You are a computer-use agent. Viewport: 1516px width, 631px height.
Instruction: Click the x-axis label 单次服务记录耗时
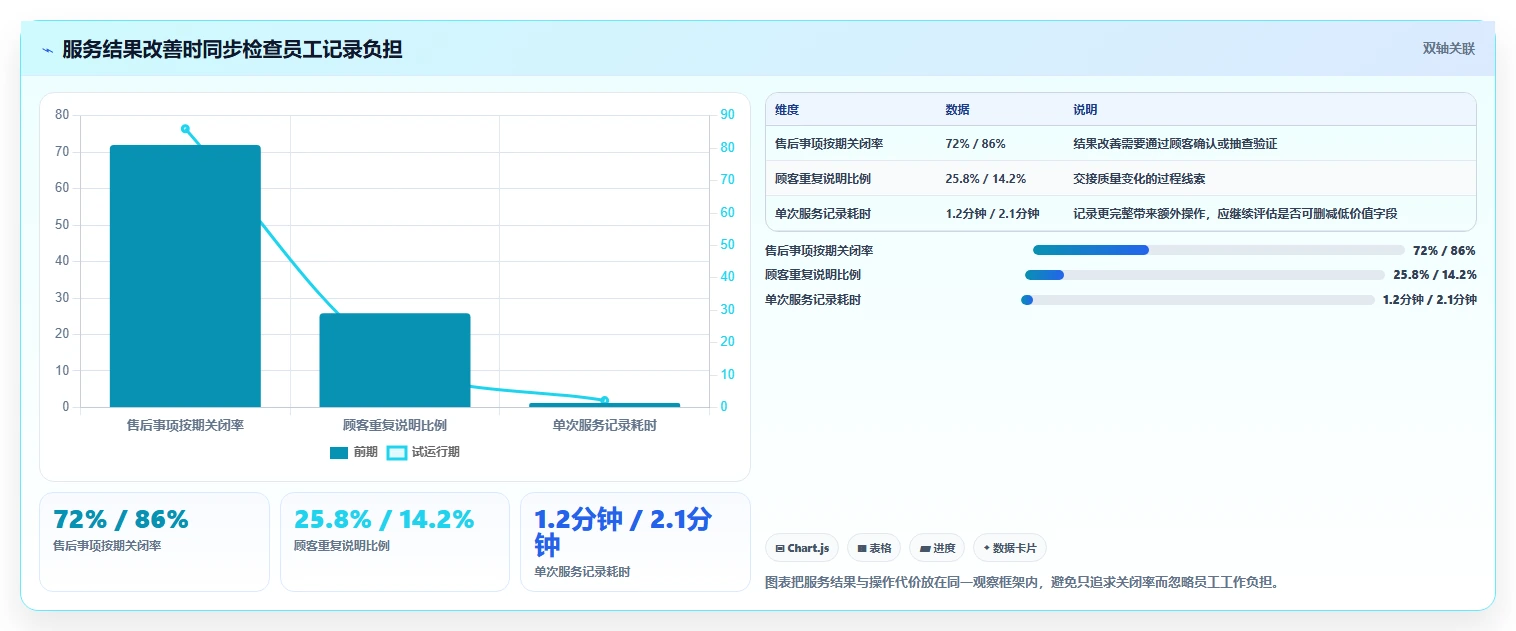[605, 425]
